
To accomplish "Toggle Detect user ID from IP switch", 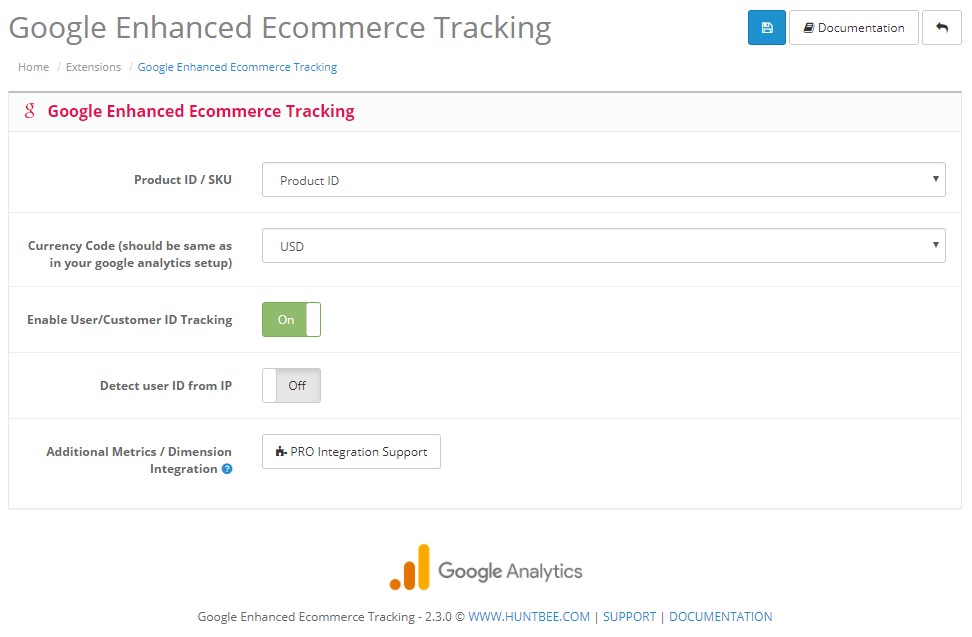I will click(291, 385).
